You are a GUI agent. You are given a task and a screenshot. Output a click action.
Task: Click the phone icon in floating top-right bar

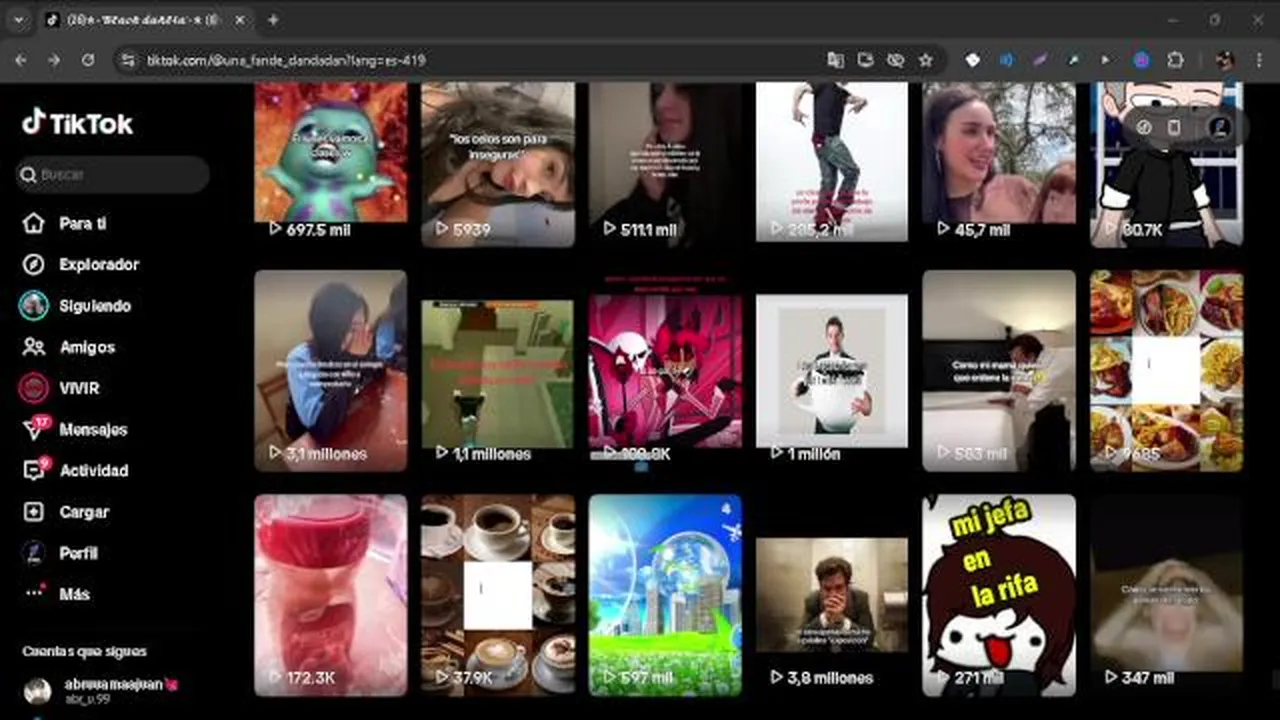tap(1174, 127)
